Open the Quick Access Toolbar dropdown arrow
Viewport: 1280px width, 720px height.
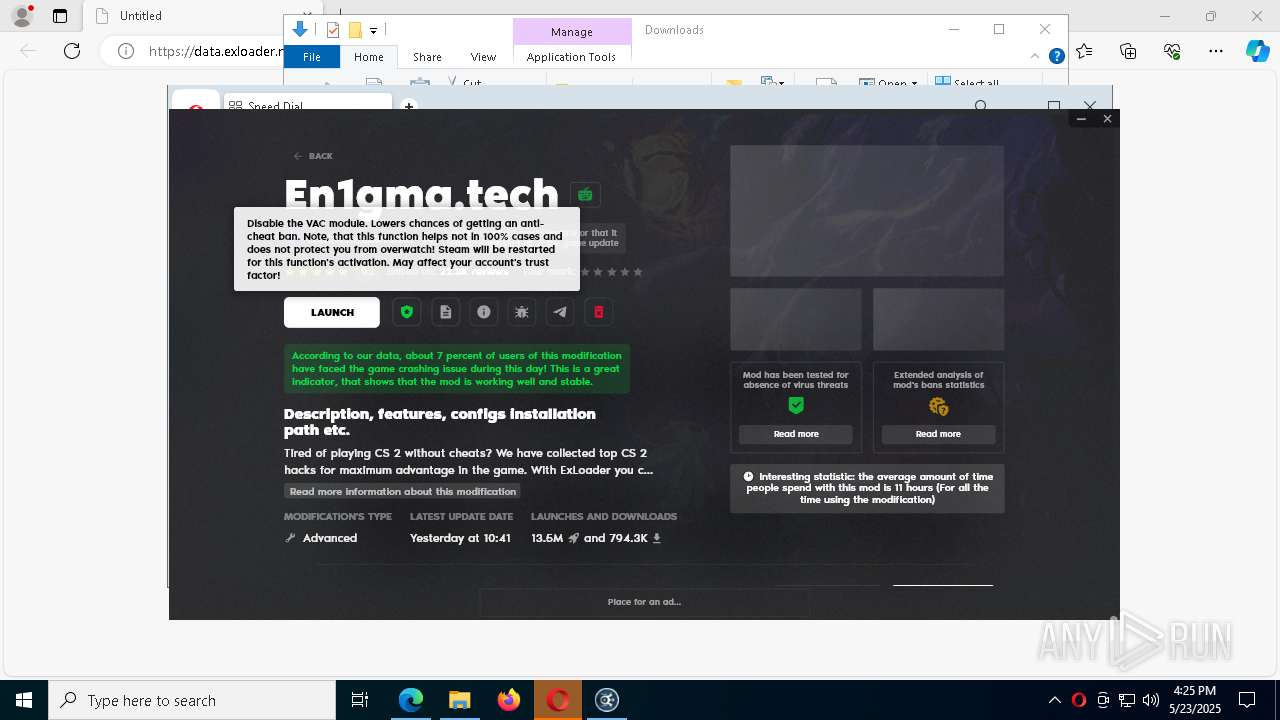click(x=373, y=31)
